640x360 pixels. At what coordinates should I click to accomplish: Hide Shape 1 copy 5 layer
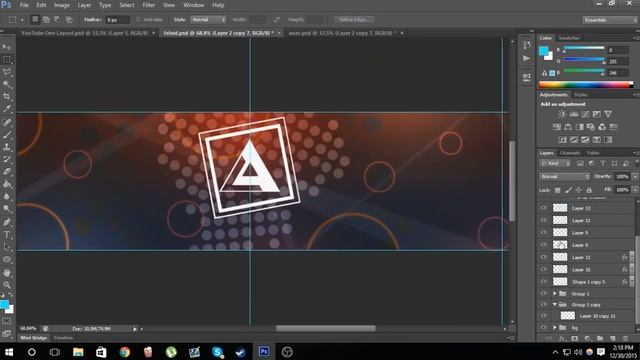[543, 281]
